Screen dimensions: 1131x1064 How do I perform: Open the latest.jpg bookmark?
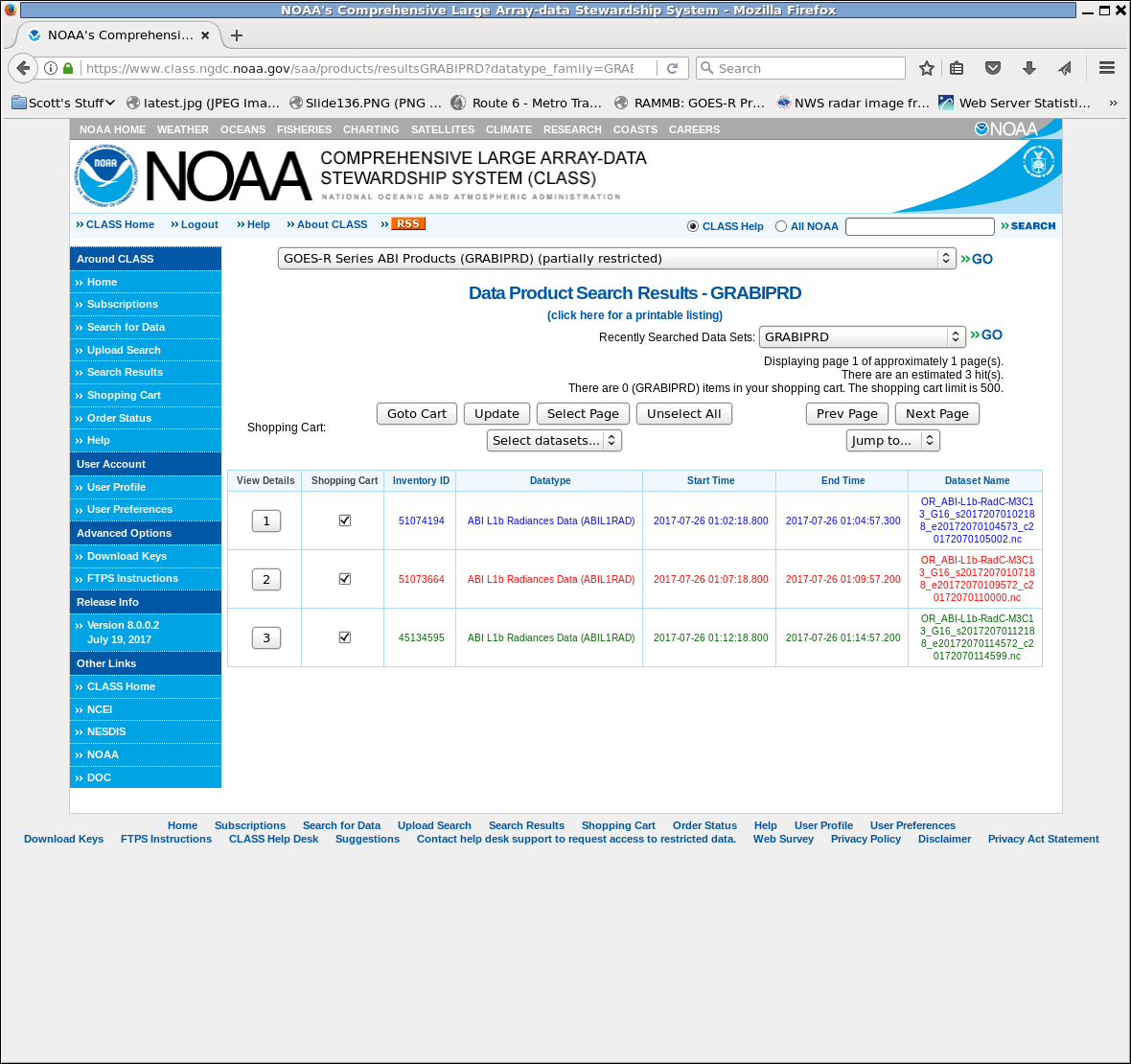pos(202,104)
